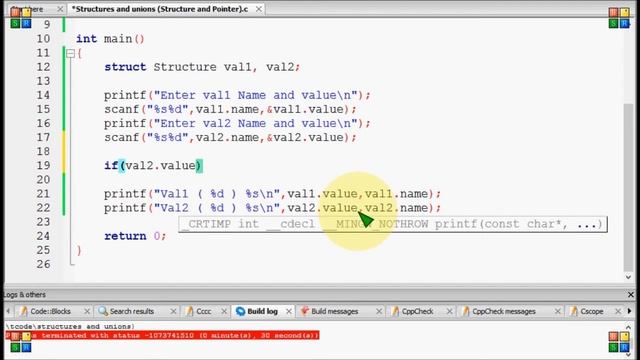This screenshot has width=640, height=360.
Task: Close the Cscope log tab
Action: pyautogui.click(x=618, y=311)
